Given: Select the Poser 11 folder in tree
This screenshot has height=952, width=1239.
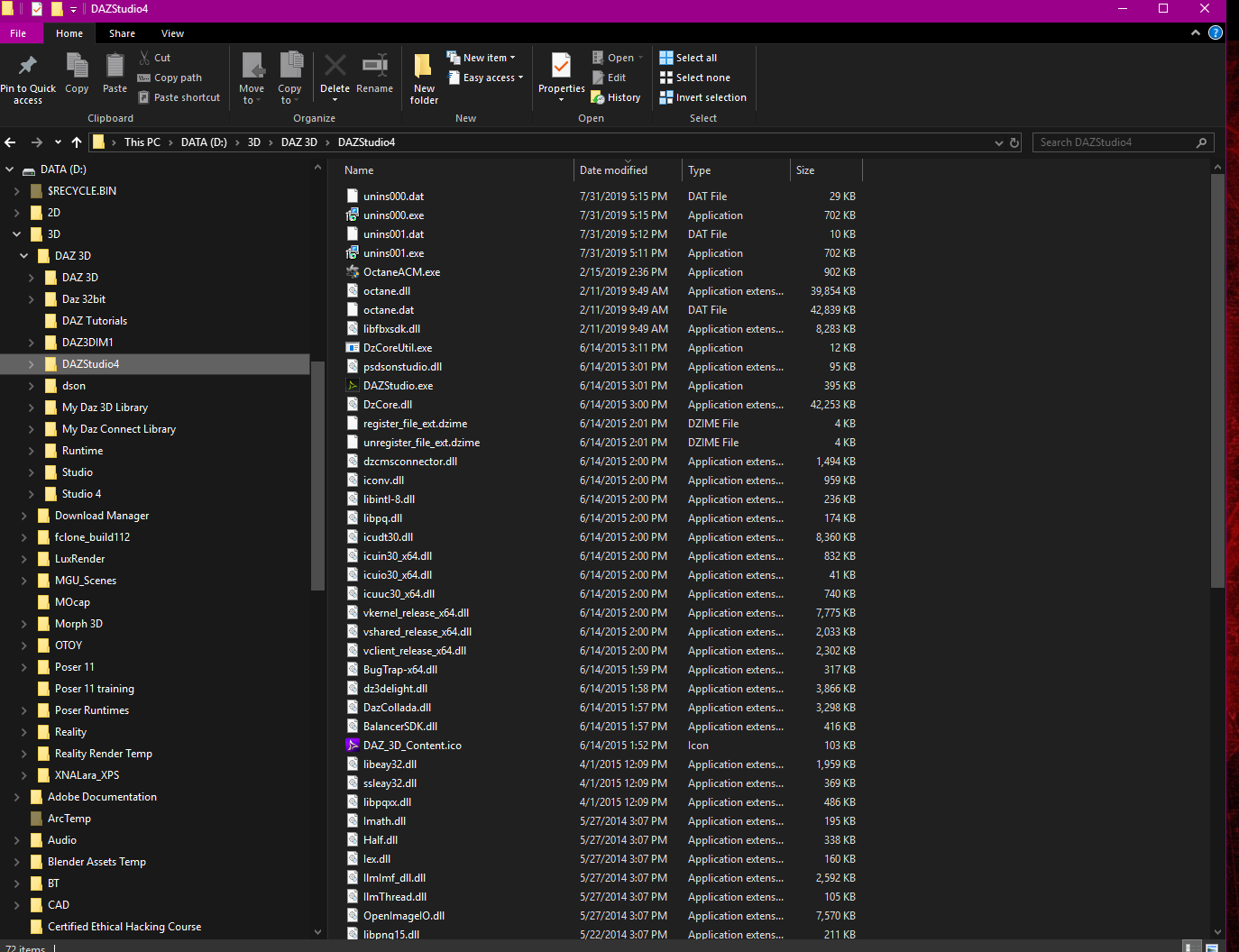Looking at the screenshot, I should point(74,667).
